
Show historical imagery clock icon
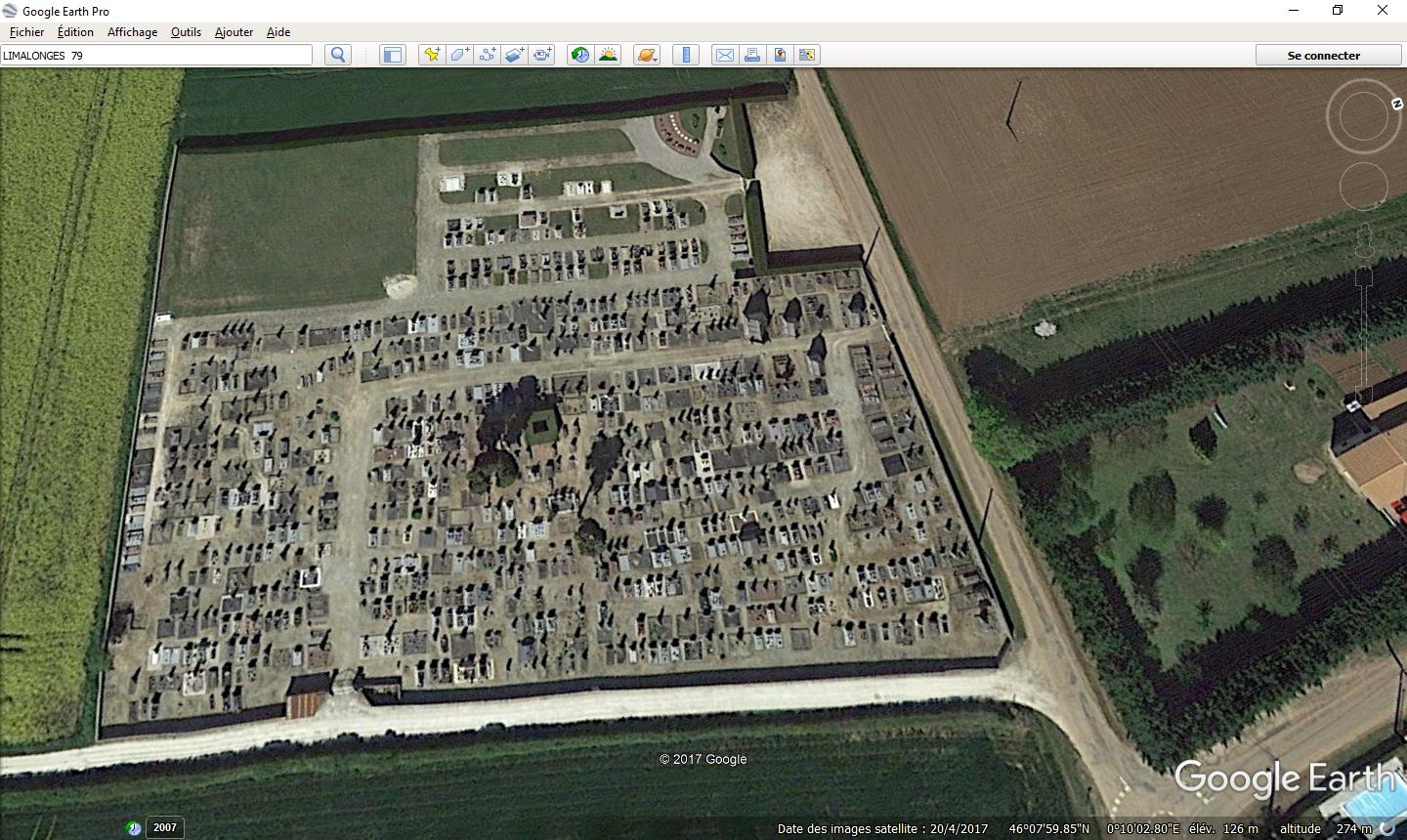pos(580,55)
